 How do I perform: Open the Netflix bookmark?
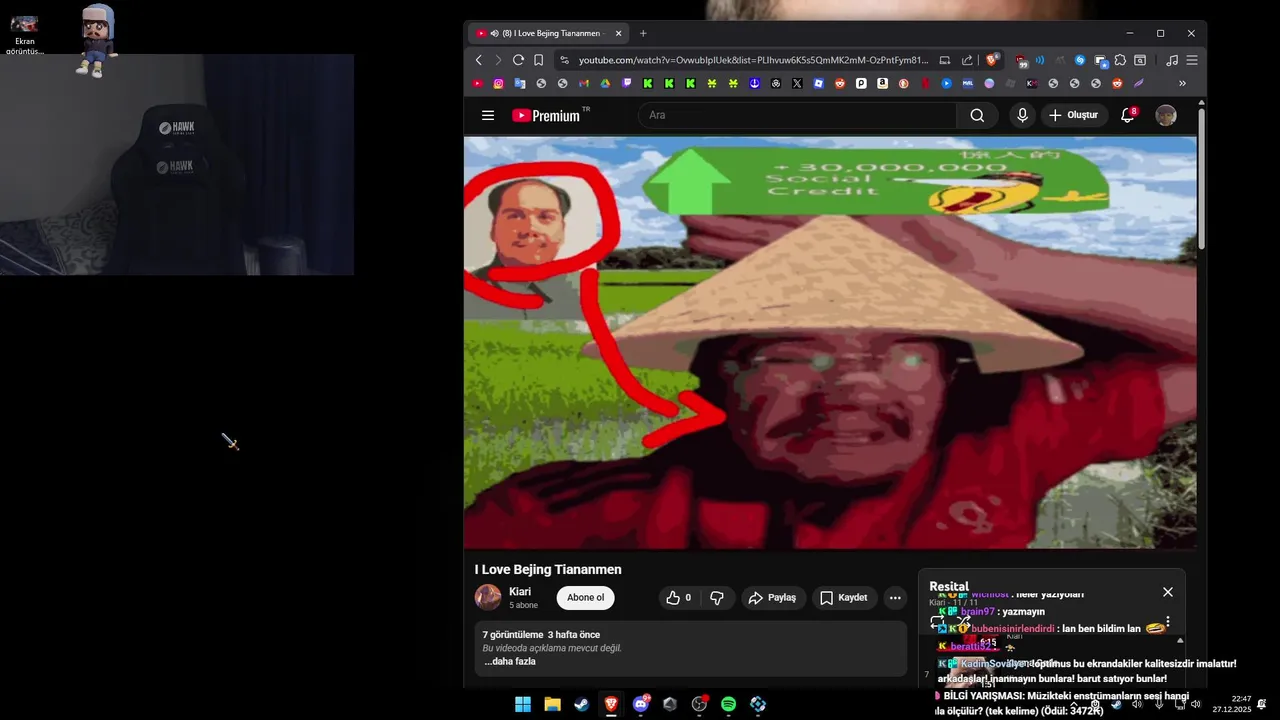coord(925,84)
